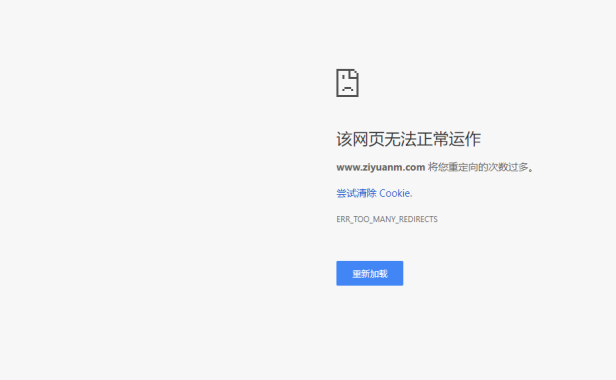Click the 重新加载 reload button
This screenshot has width=616, height=380.
pyautogui.click(x=370, y=273)
